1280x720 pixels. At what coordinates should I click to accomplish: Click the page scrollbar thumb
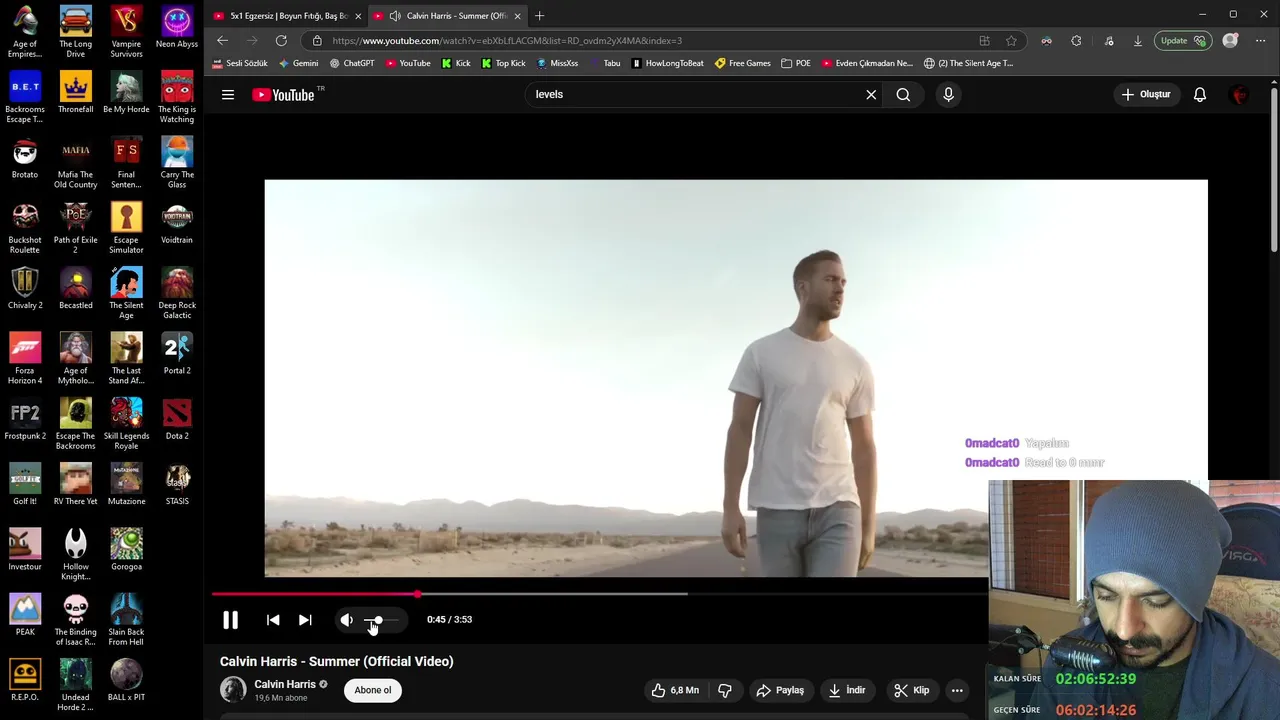(x=1274, y=170)
